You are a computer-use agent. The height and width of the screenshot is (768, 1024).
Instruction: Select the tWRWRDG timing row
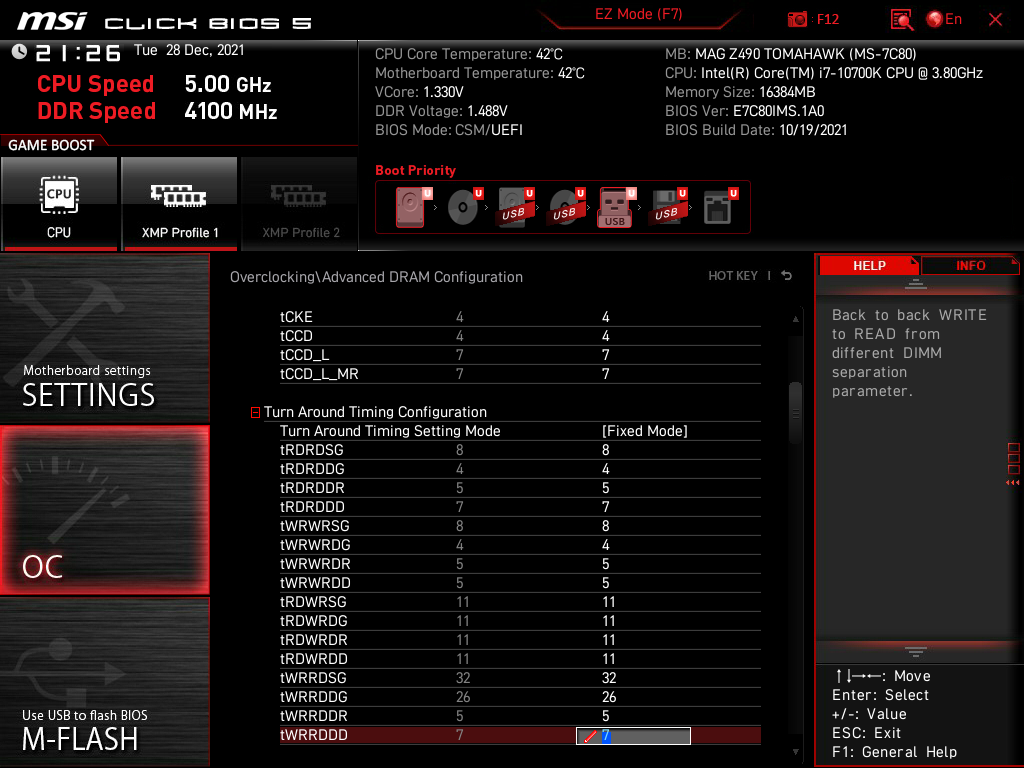click(x=520, y=545)
